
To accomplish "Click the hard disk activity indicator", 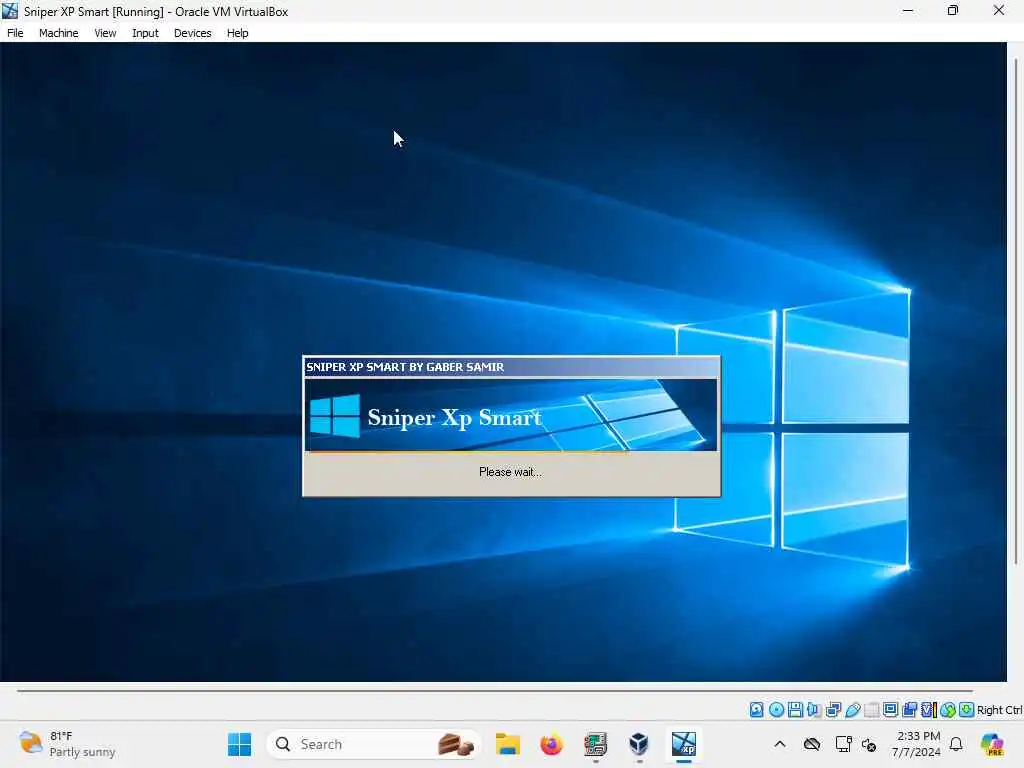I will (756, 710).
